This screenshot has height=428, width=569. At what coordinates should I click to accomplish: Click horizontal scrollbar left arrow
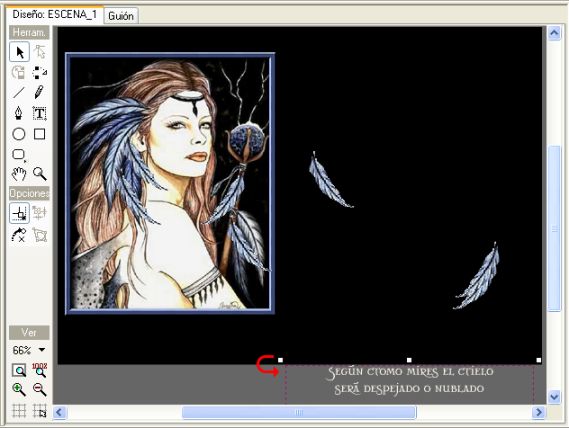point(60,412)
